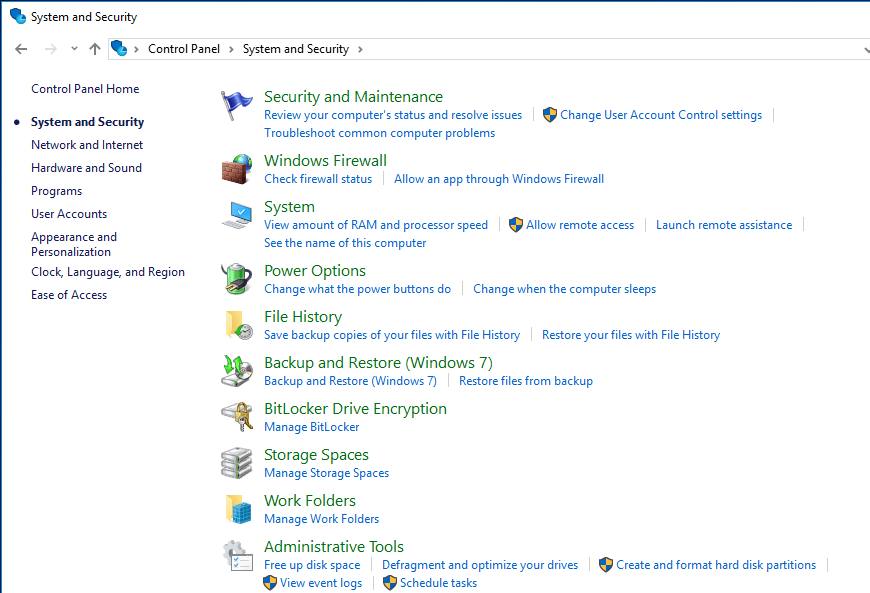Click Save backup copies with File History

tap(392, 335)
